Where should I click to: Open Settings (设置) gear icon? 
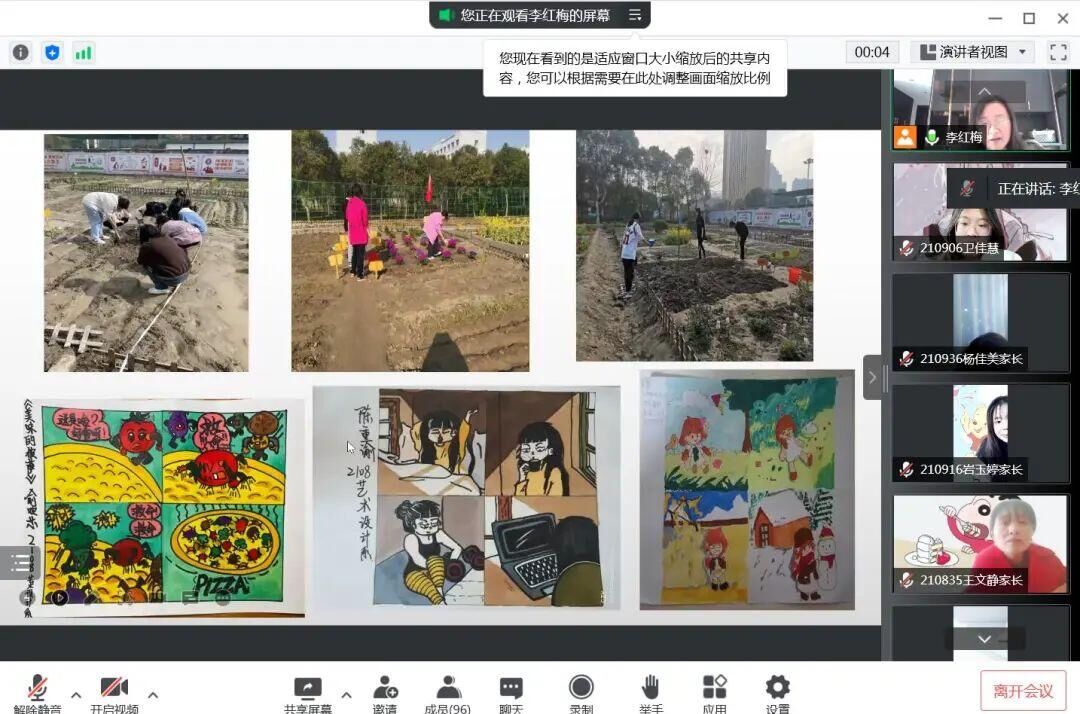(777, 691)
